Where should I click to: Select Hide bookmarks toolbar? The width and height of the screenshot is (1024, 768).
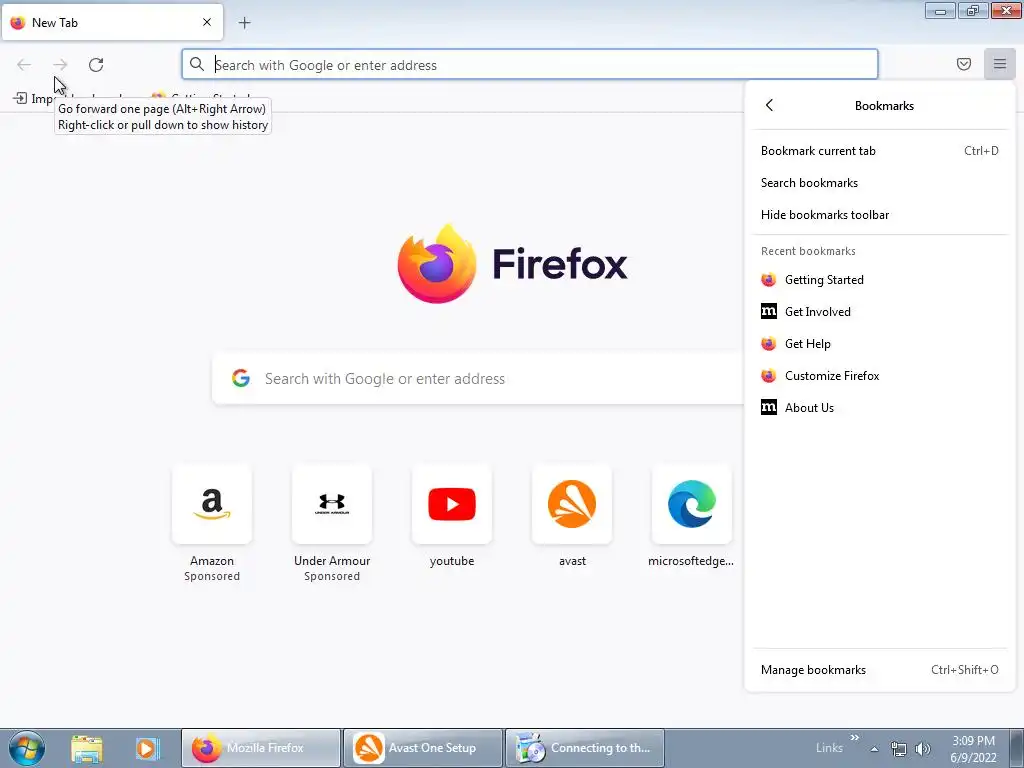[x=880, y=215]
